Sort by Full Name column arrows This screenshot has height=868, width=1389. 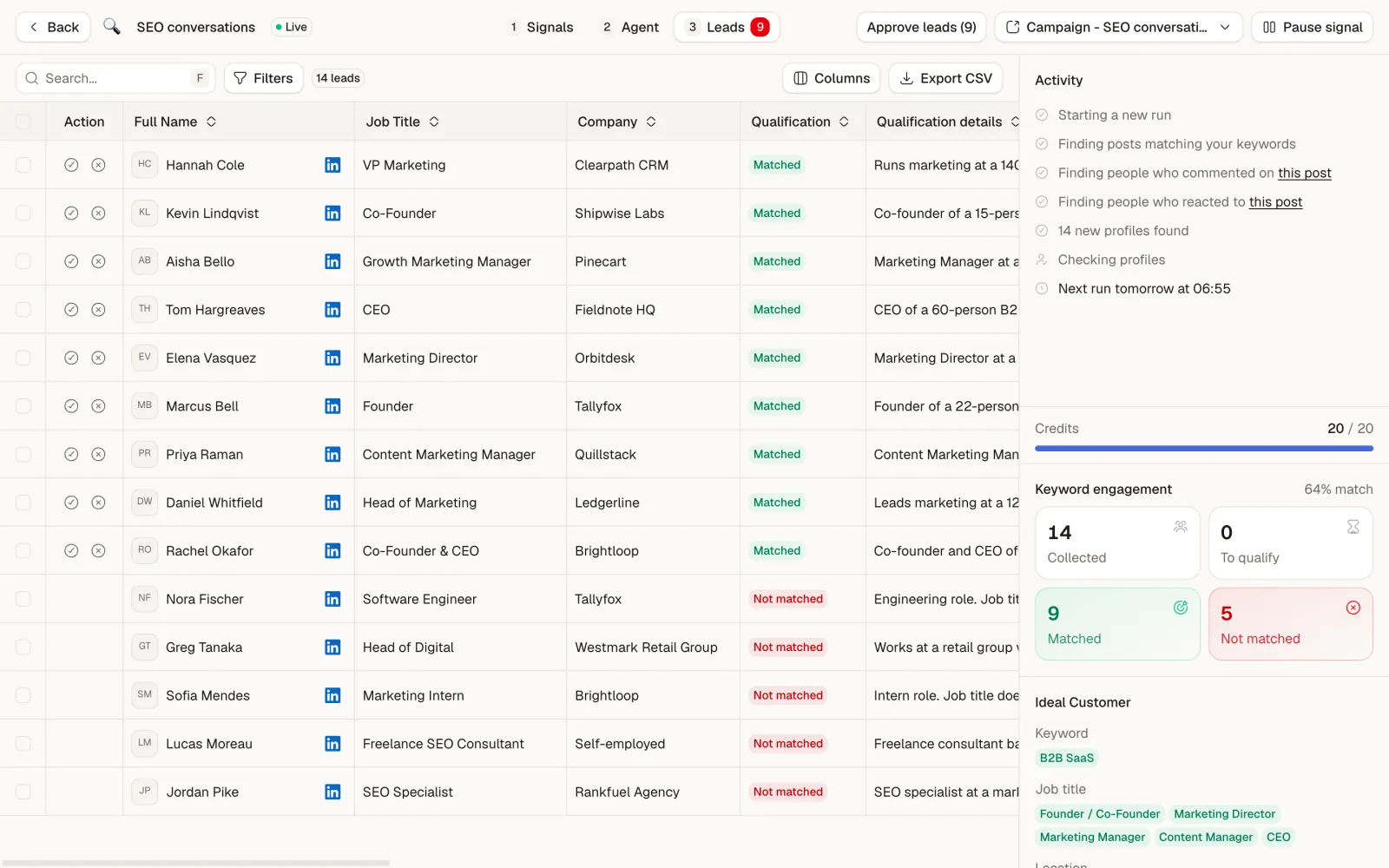[211, 122]
